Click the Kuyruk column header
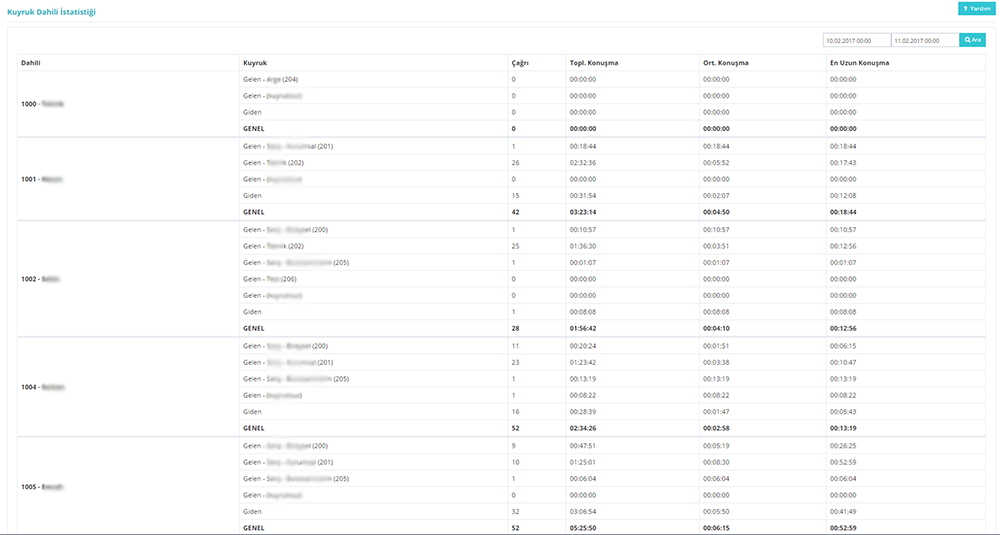1000x535 pixels. [254, 63]
